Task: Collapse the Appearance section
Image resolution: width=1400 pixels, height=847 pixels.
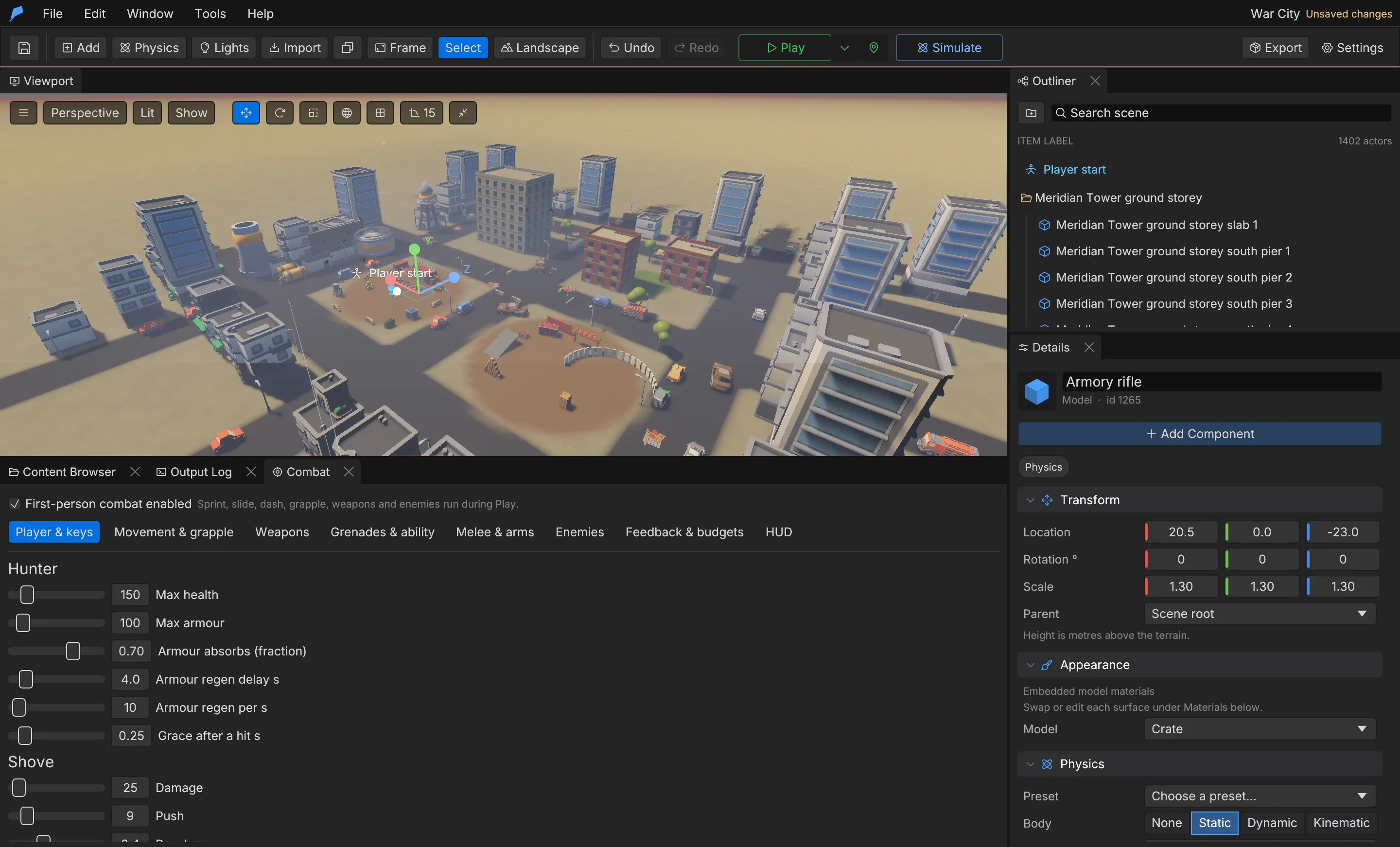Action: pyautogui.click(x=1030, y=665)
